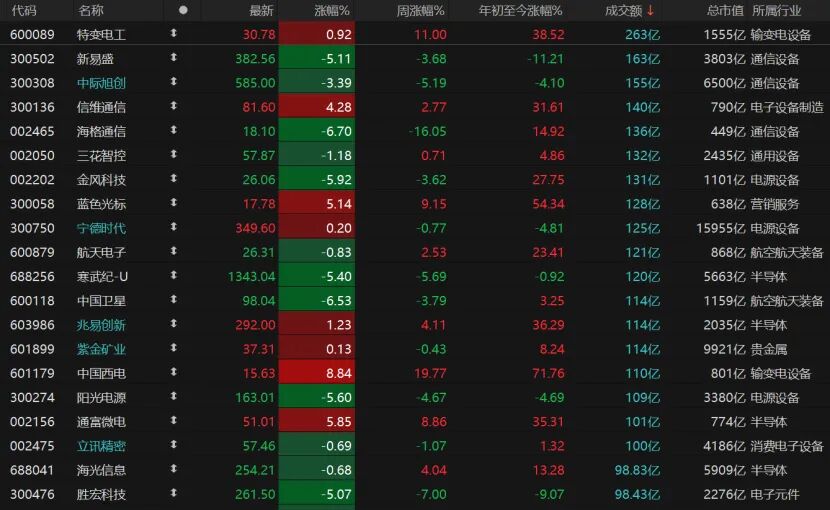
Task: Select the 阳光电源 stock name
Action: tap(101, 398)
